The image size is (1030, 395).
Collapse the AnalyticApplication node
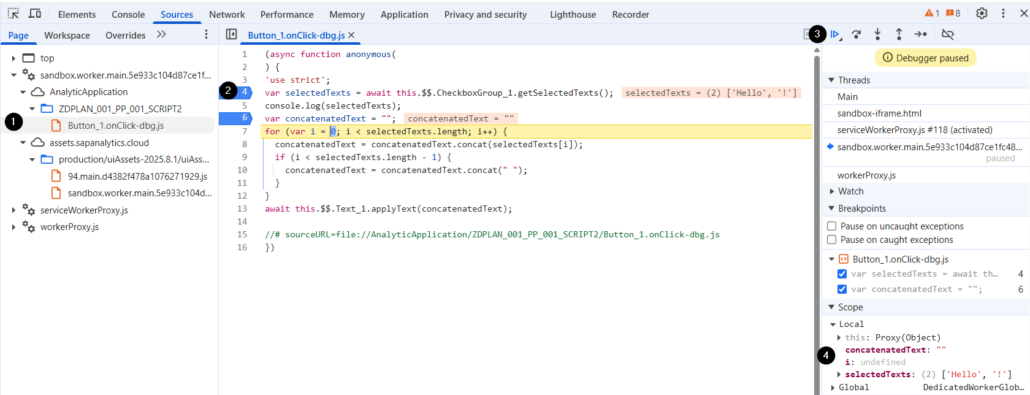click(x=22, y=92)
